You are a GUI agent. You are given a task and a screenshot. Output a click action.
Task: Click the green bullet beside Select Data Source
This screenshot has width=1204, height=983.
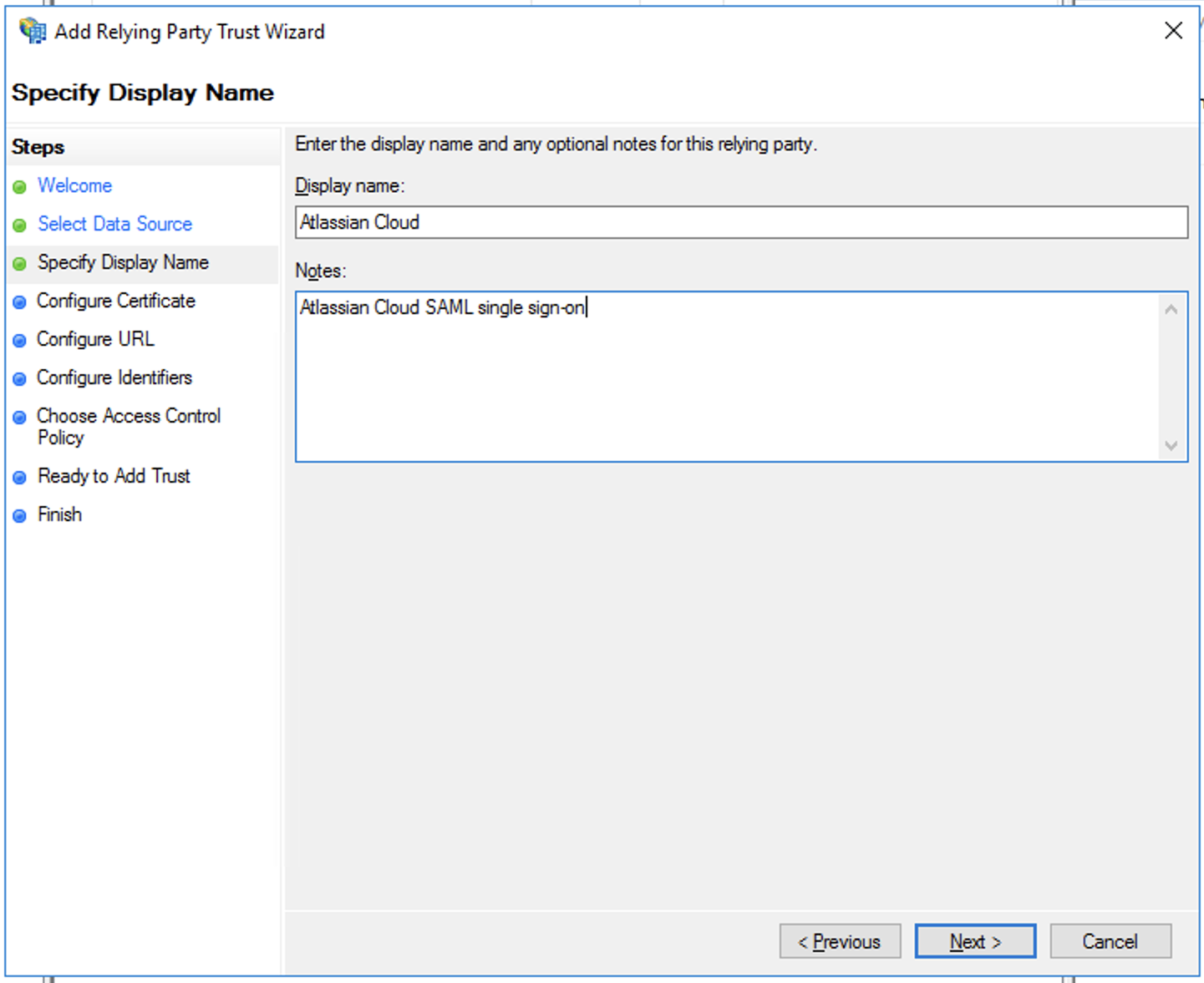point(19,225)
